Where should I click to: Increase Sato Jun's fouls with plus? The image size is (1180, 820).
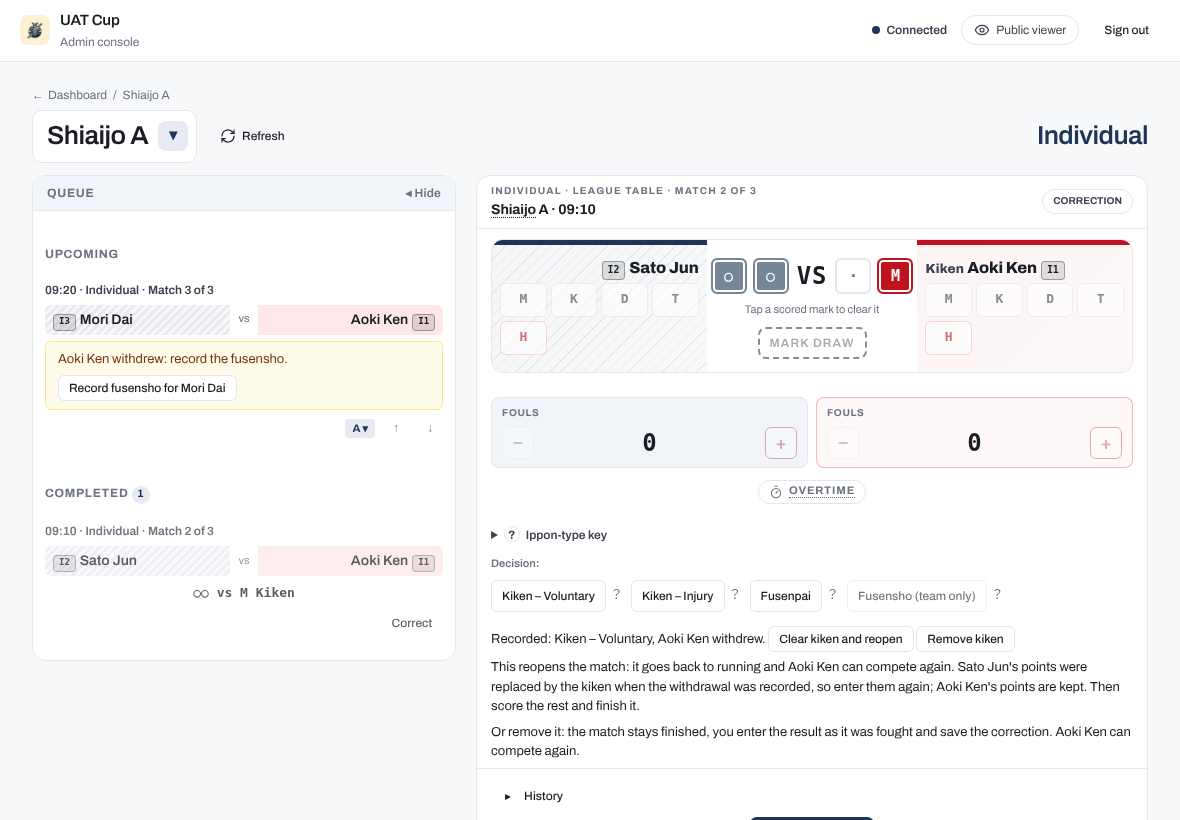(x=781, y=443)
